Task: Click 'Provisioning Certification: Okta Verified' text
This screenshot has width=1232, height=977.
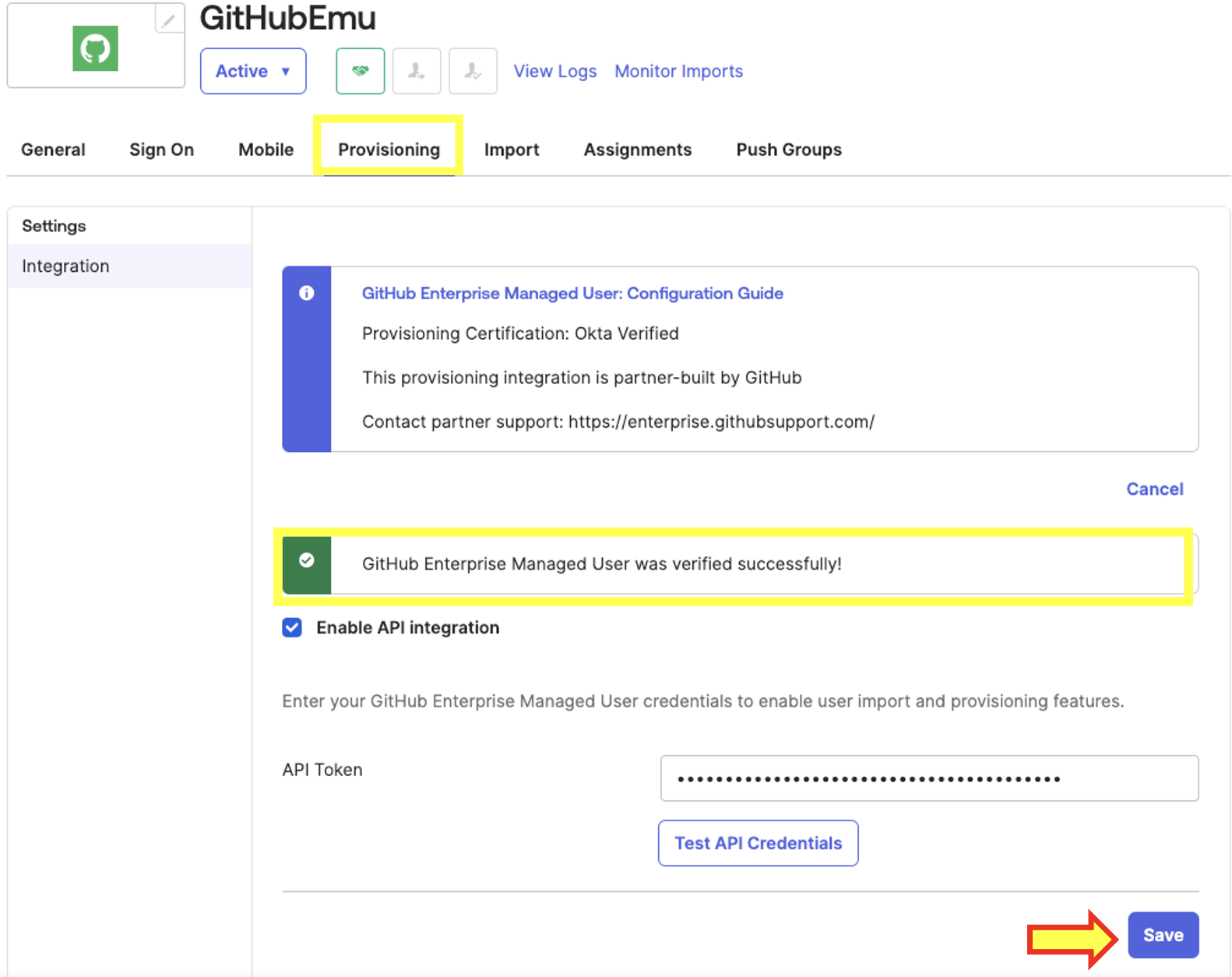Action: pos(520,333)
